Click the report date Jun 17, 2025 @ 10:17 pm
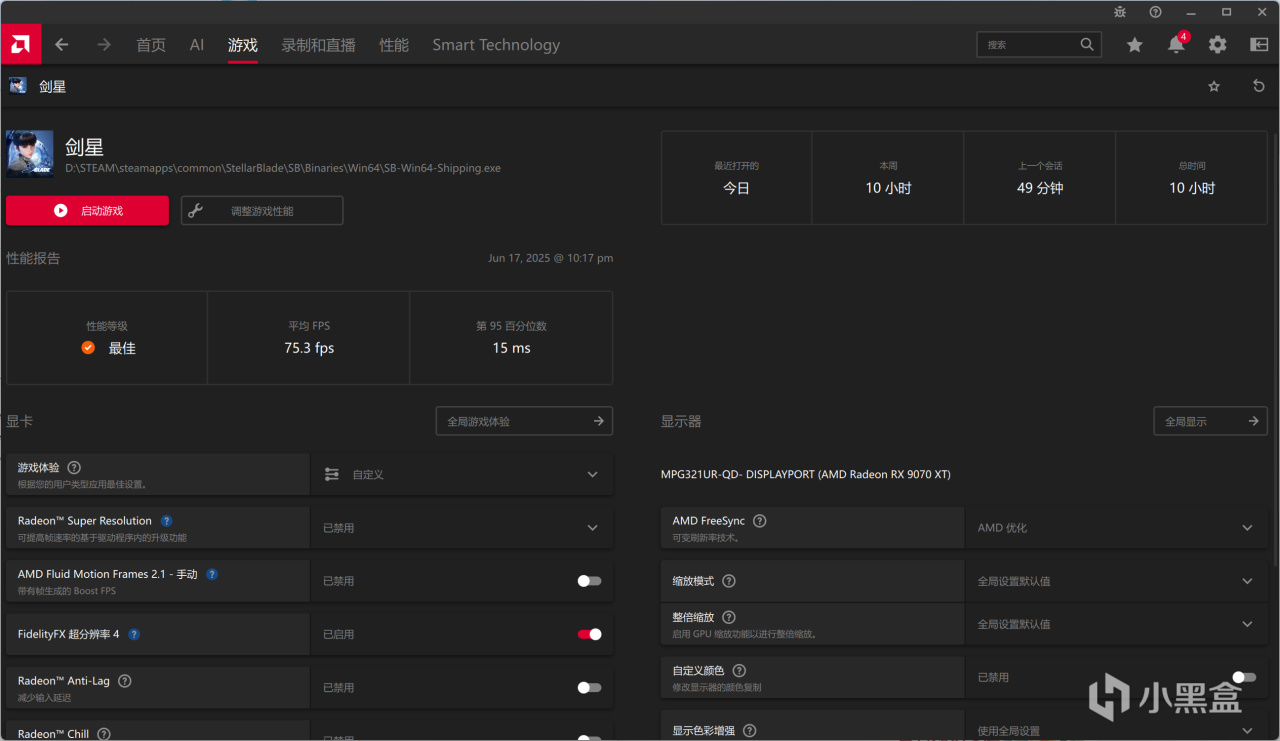This screenshot has width=1280, height=741. [551, 258]
